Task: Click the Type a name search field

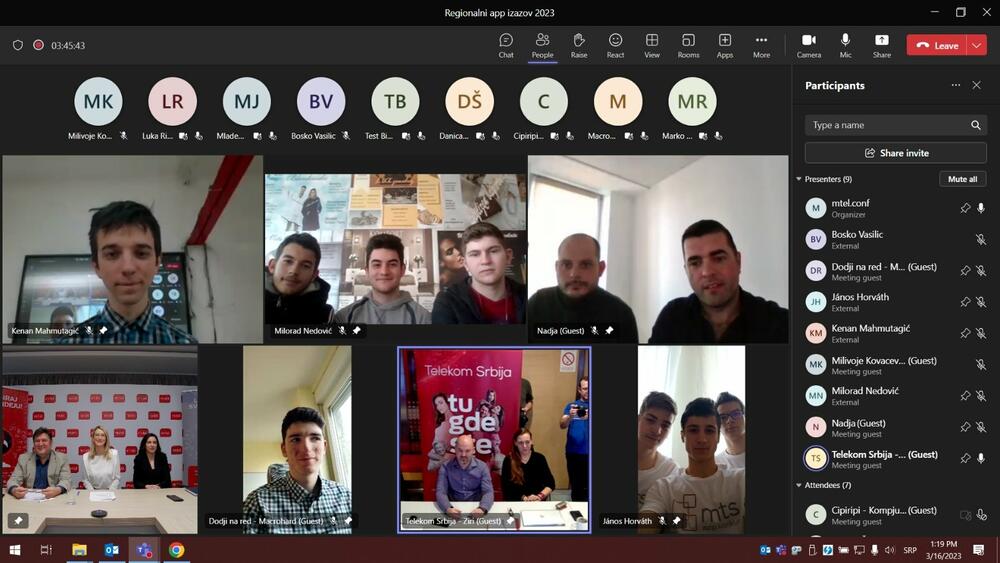Action: pyautogui.click(x=887, y=125)
